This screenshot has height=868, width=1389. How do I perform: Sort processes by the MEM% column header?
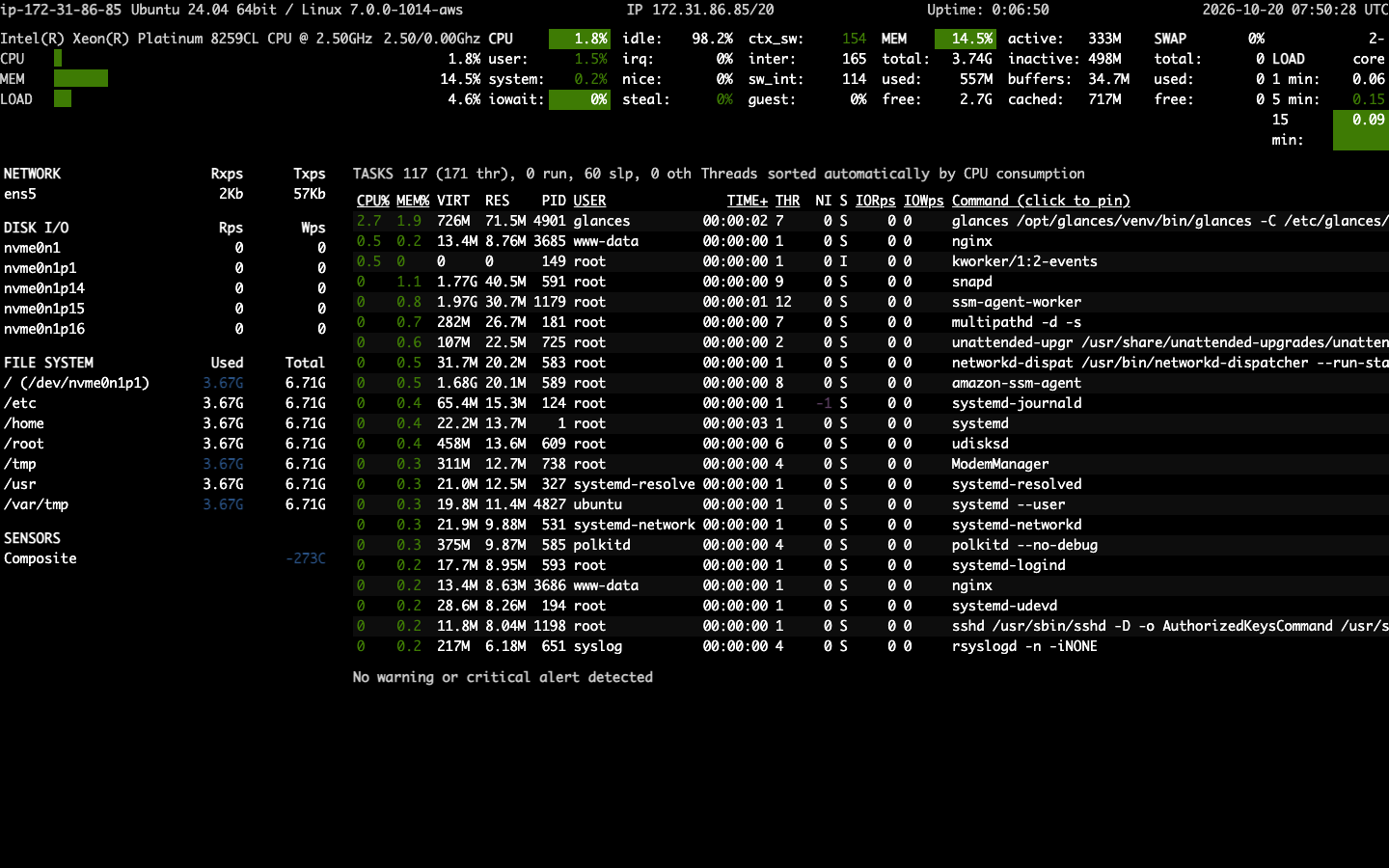[413, 201]
